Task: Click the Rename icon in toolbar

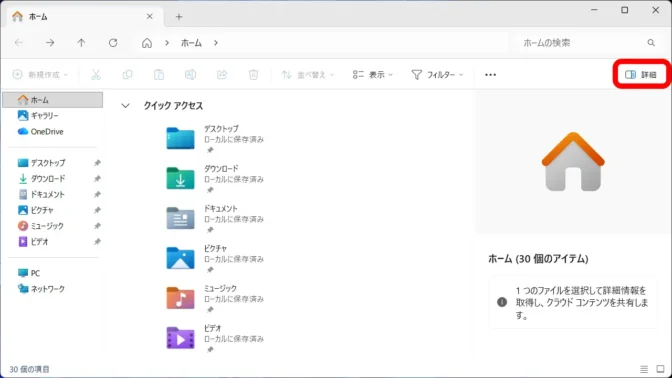Action: tap(190, 75)
